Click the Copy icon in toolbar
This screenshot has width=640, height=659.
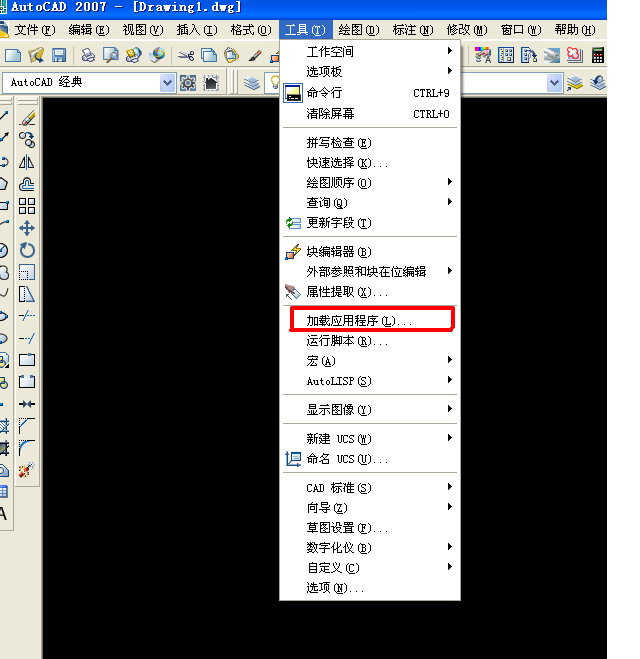(x=209, y=55)
